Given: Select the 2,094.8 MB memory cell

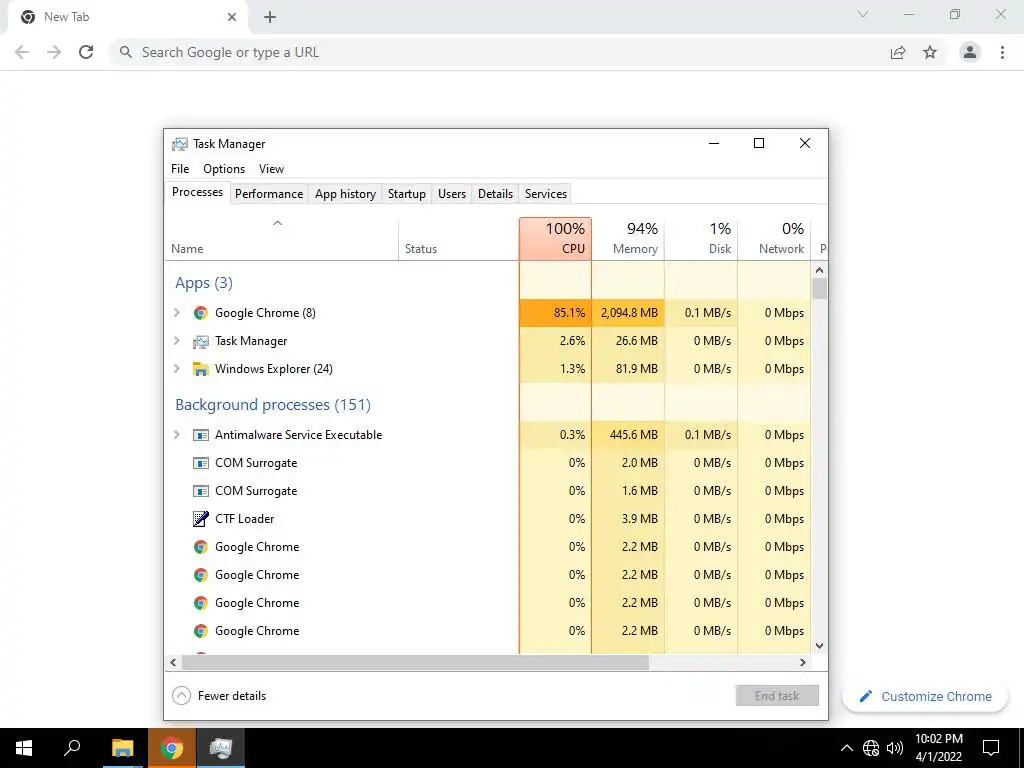Looking at the screenshot, I should point(628,313).
